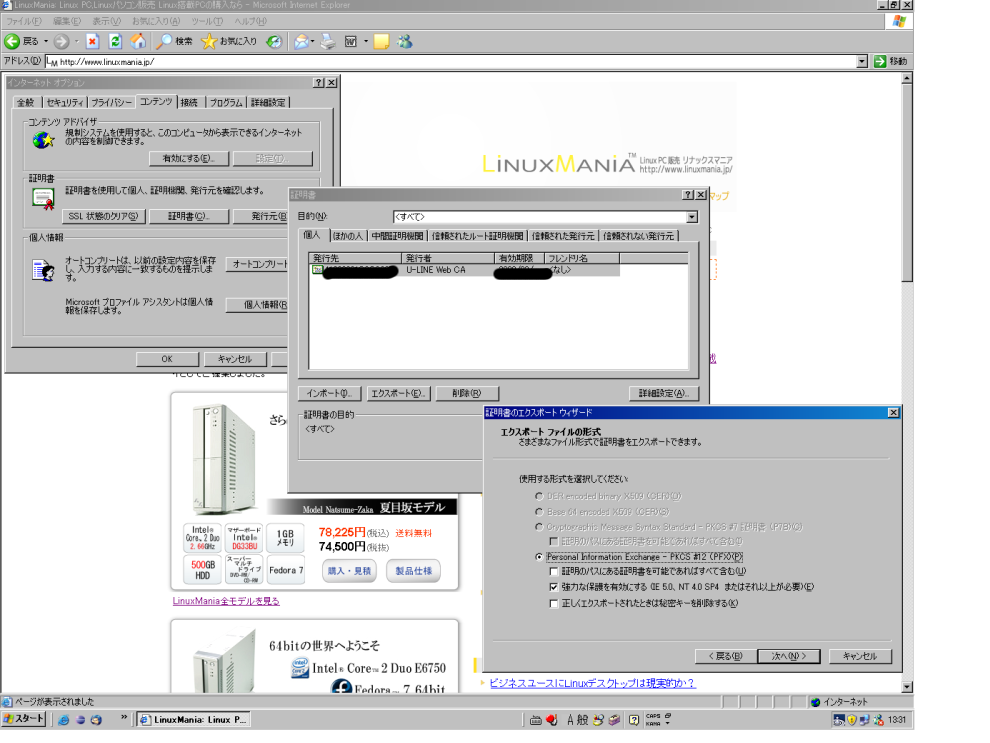Switch to Privacy (プライバシー) tab
The width and height of the screenshot is (990, 743).
click(112, 103)
